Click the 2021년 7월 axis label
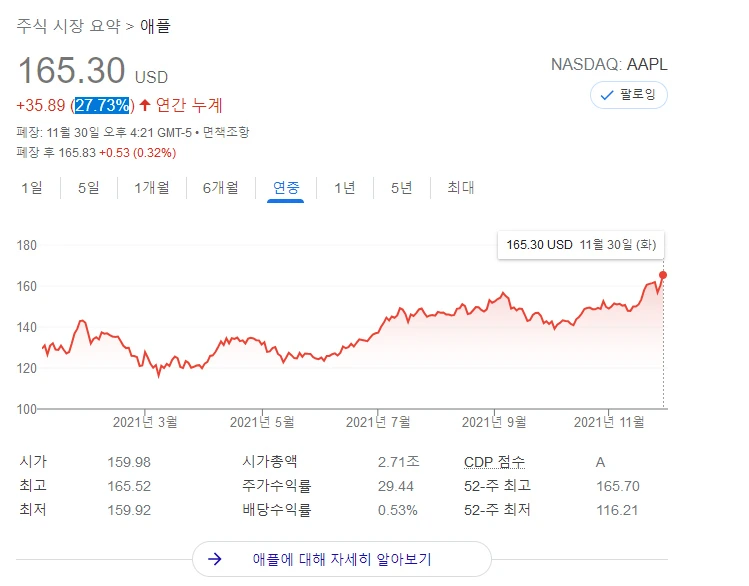The image size is (749, 586). pyautogui.click(x=378, y=422)
